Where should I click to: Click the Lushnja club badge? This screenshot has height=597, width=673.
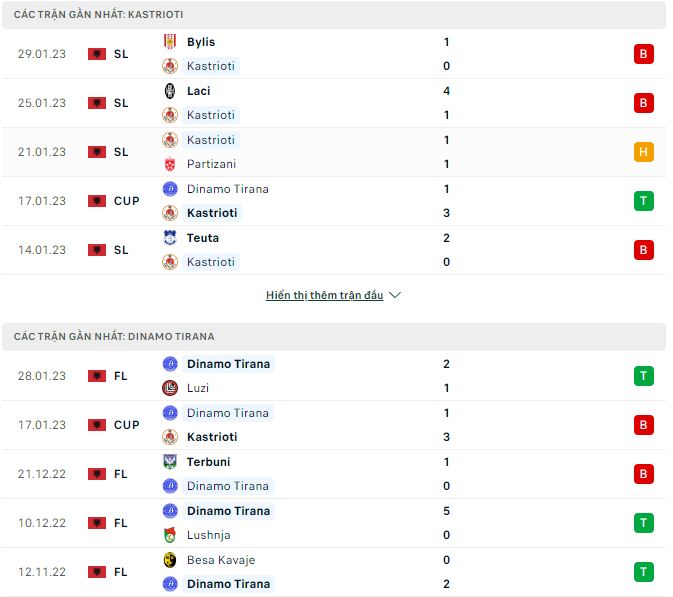(170, 535)
